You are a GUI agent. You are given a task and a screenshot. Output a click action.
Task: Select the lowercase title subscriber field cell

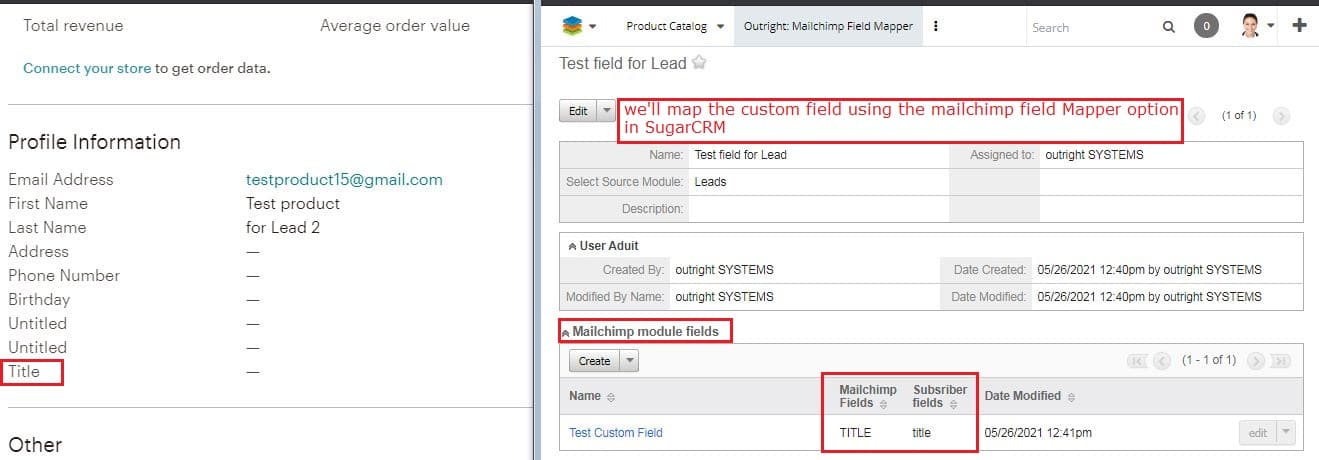(922, 433)
